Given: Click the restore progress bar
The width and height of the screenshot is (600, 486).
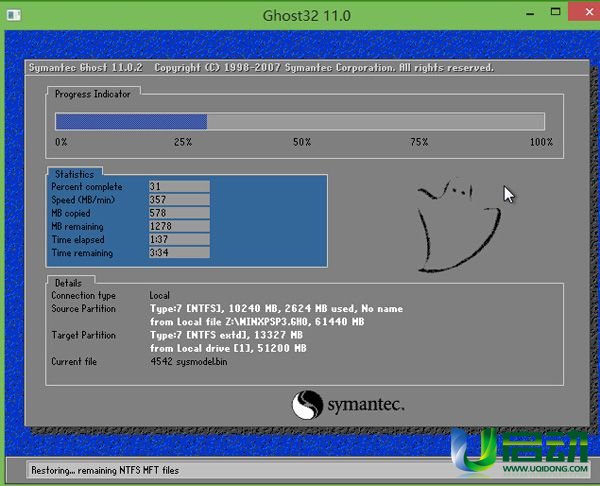Looking at the screenshot, I should [x=300, y=122].
